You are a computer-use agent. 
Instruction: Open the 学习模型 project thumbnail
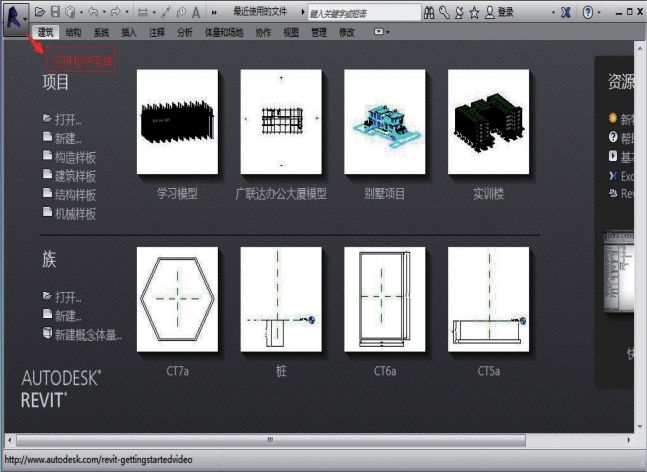coord(177,122)
